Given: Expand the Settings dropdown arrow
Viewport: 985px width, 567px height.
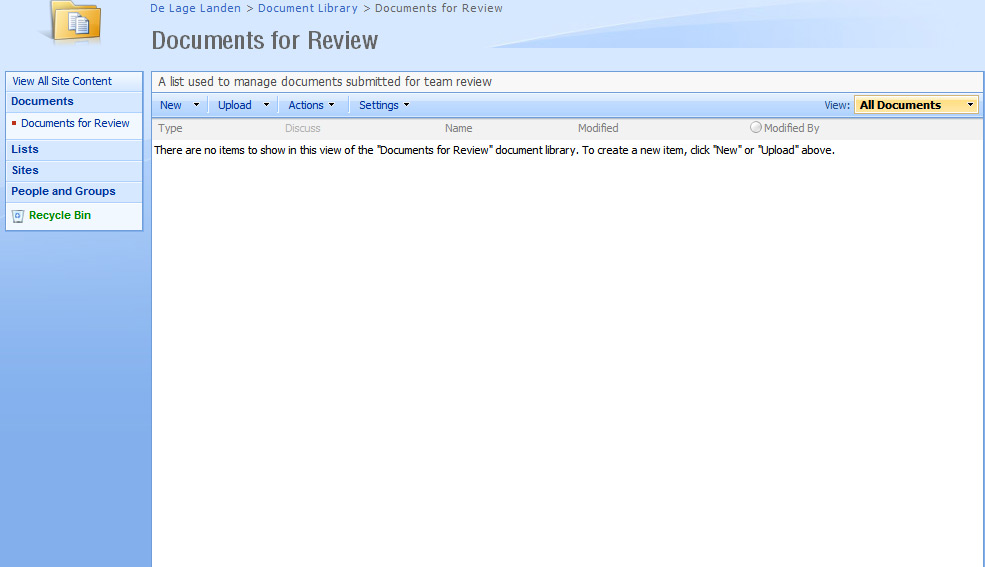Looking at the screenshot, I should click(x=406, y=105).
